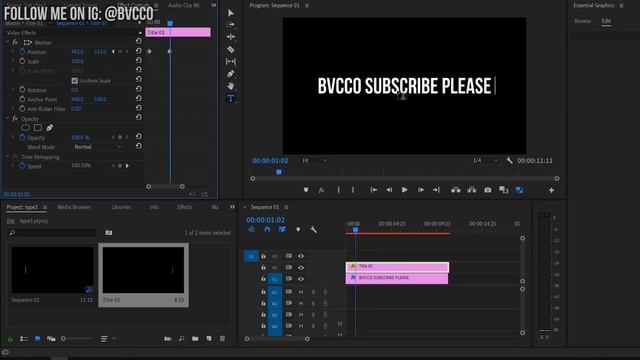
Task: Toggle animation stopwatch for Scale
Action: point(22,61)
